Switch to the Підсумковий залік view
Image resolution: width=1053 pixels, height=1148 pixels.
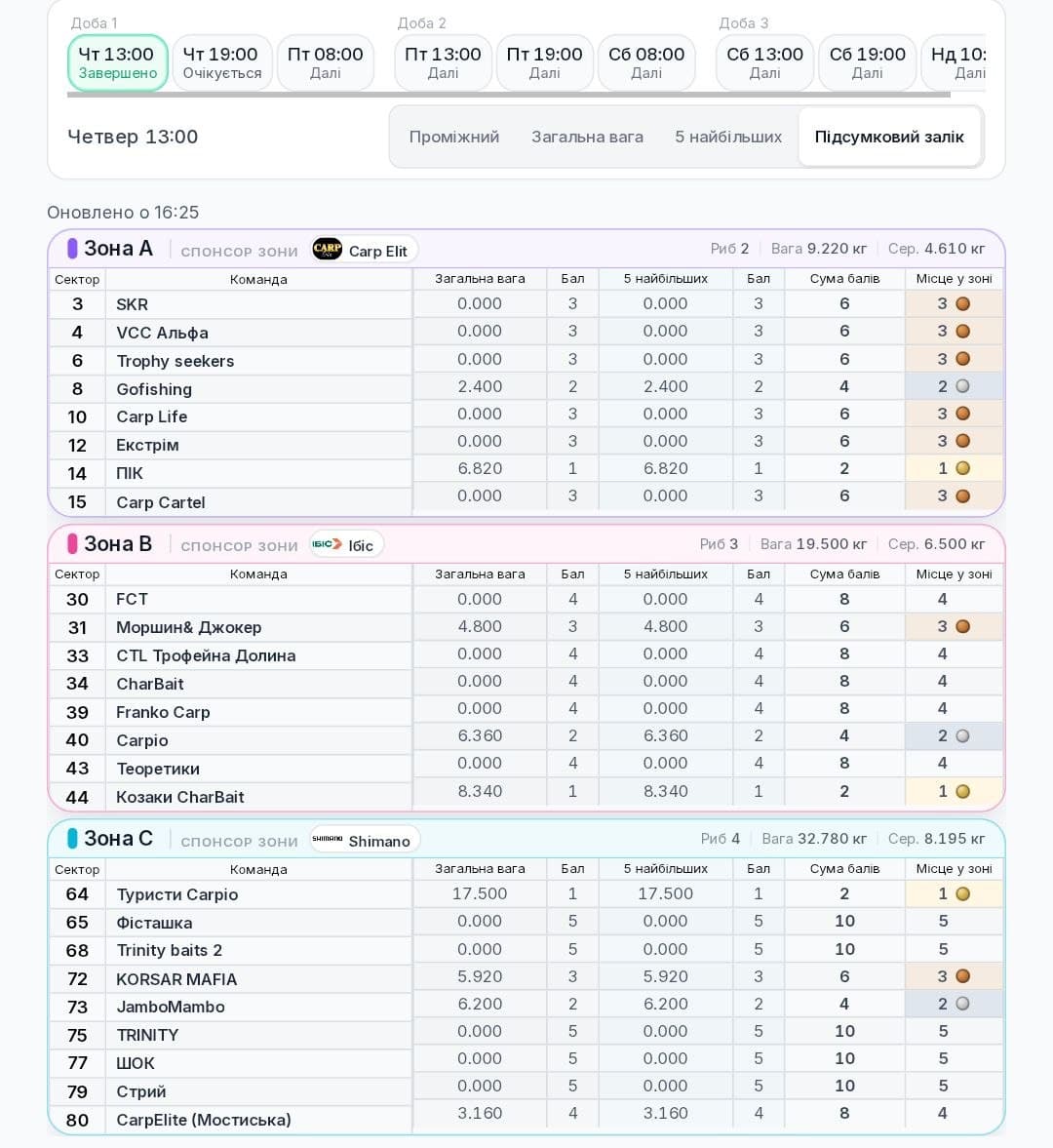[x=889, y=137]
